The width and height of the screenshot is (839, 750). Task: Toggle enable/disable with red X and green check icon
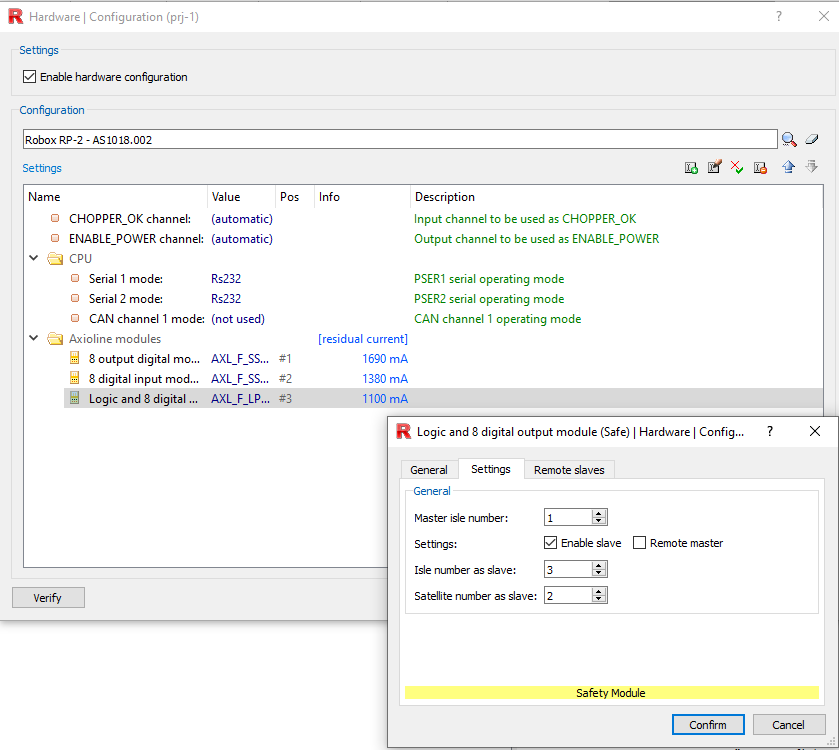pos(737,167)
